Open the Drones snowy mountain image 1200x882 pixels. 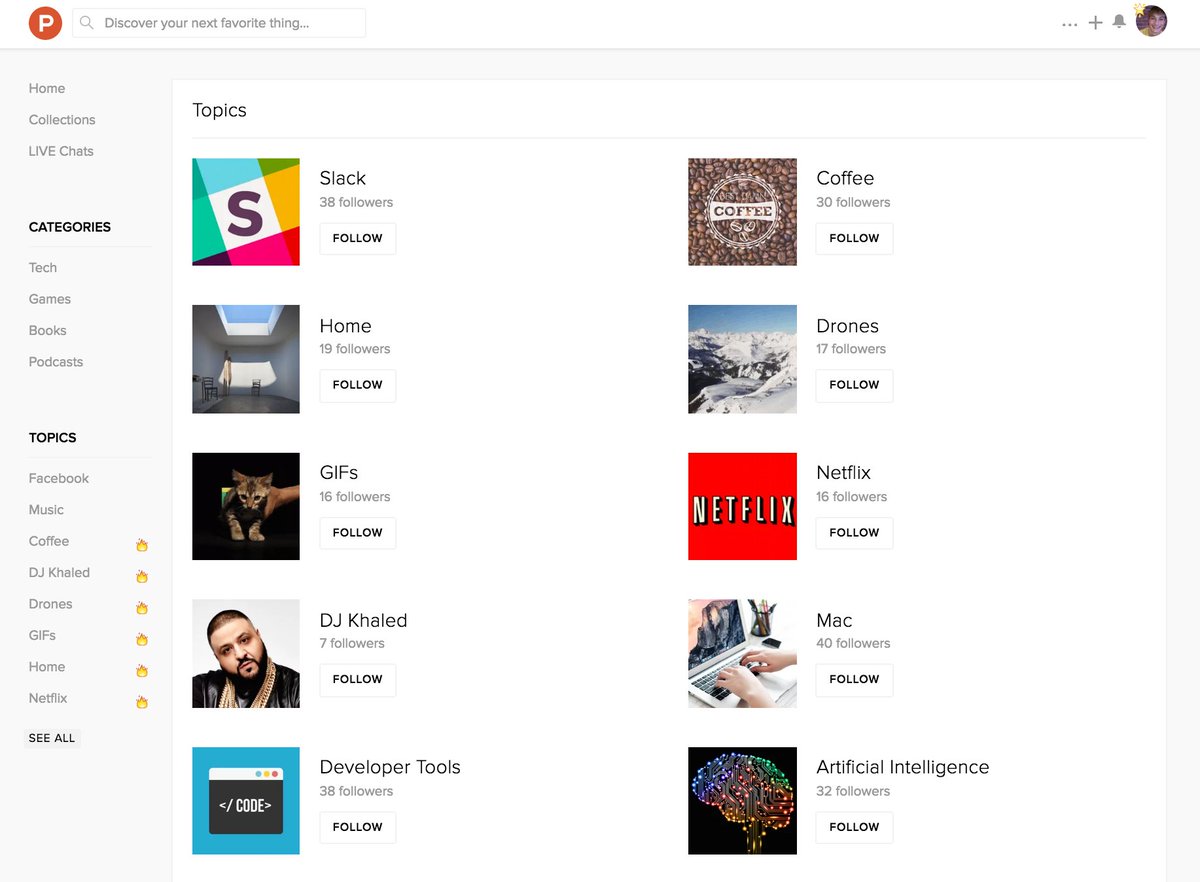click(x=742, y=359)
